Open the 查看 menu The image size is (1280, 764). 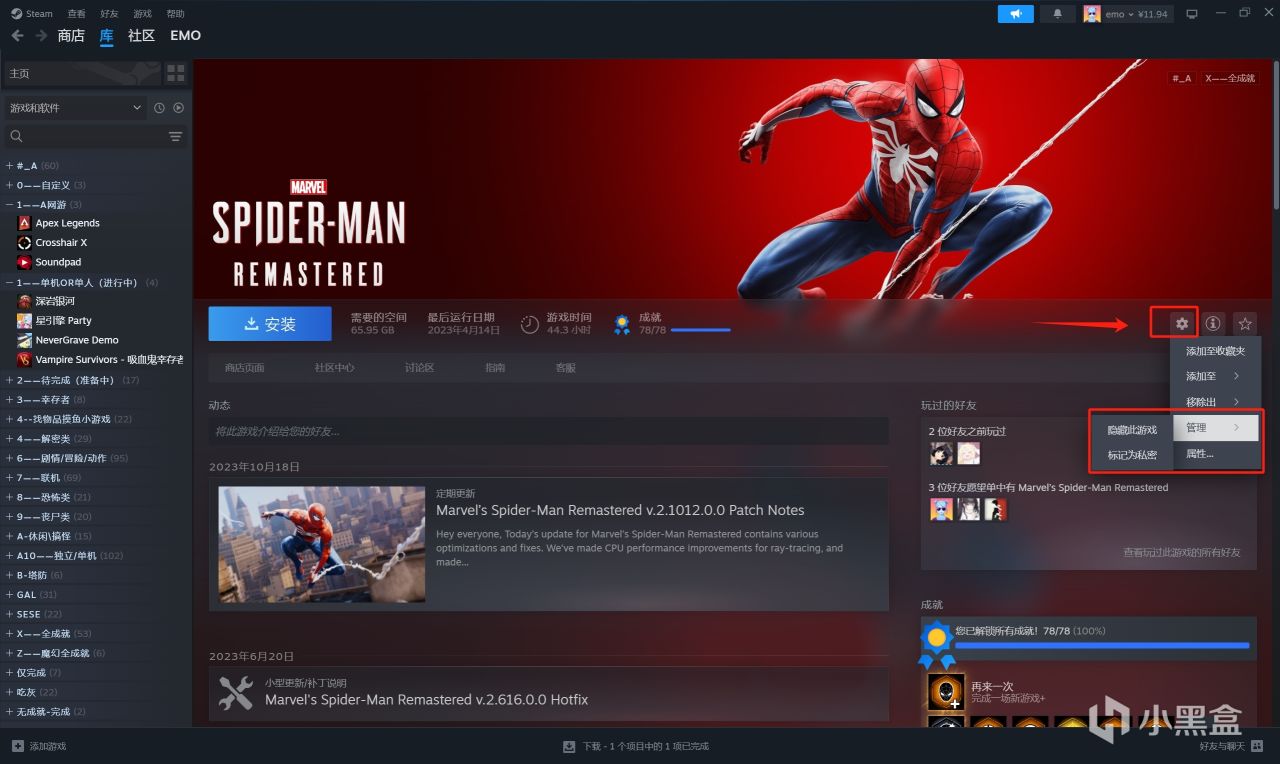point(76,14)
